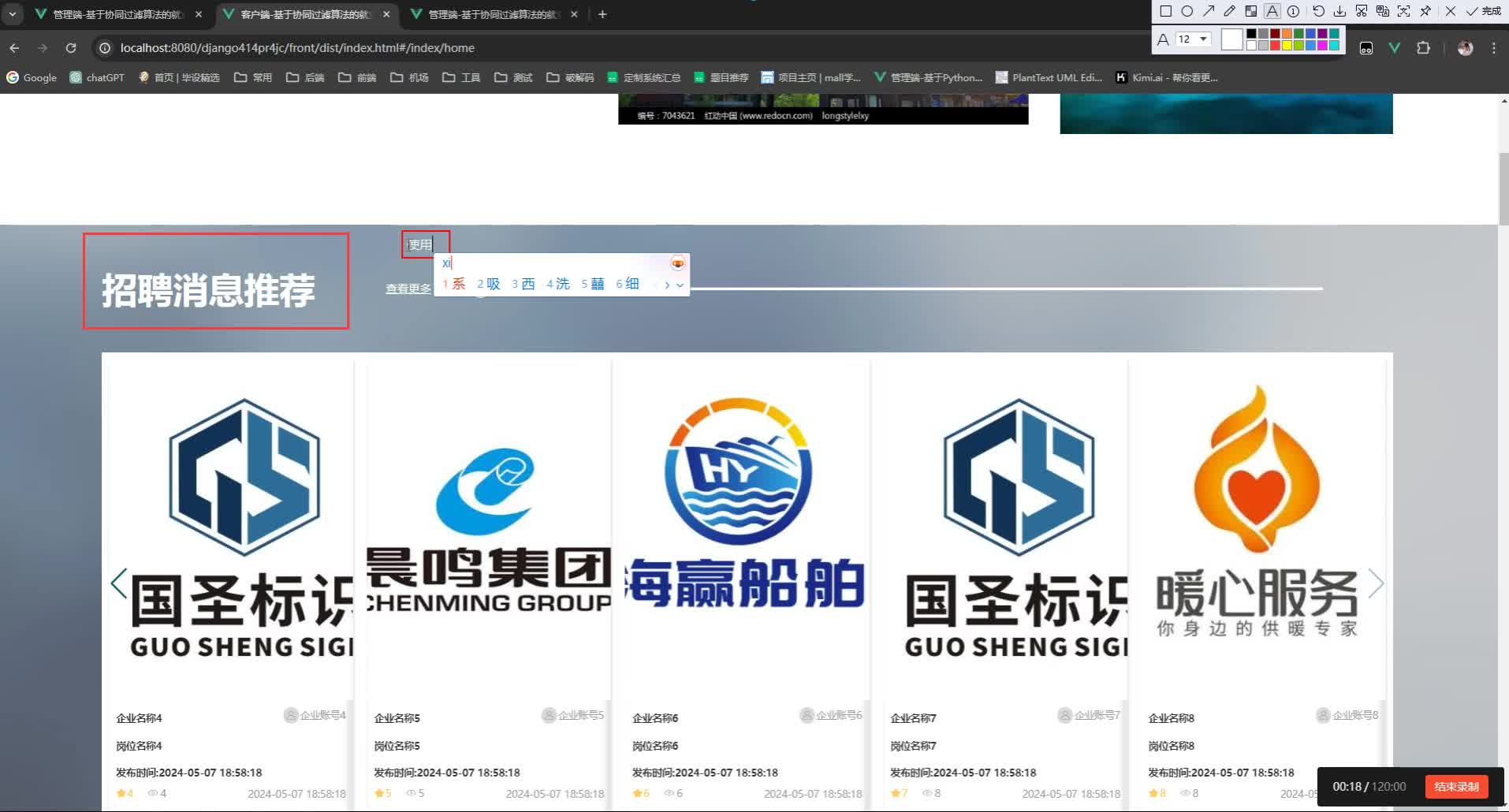
Task: Pick the pencil freehand tool
Action: pos(1229,11)
